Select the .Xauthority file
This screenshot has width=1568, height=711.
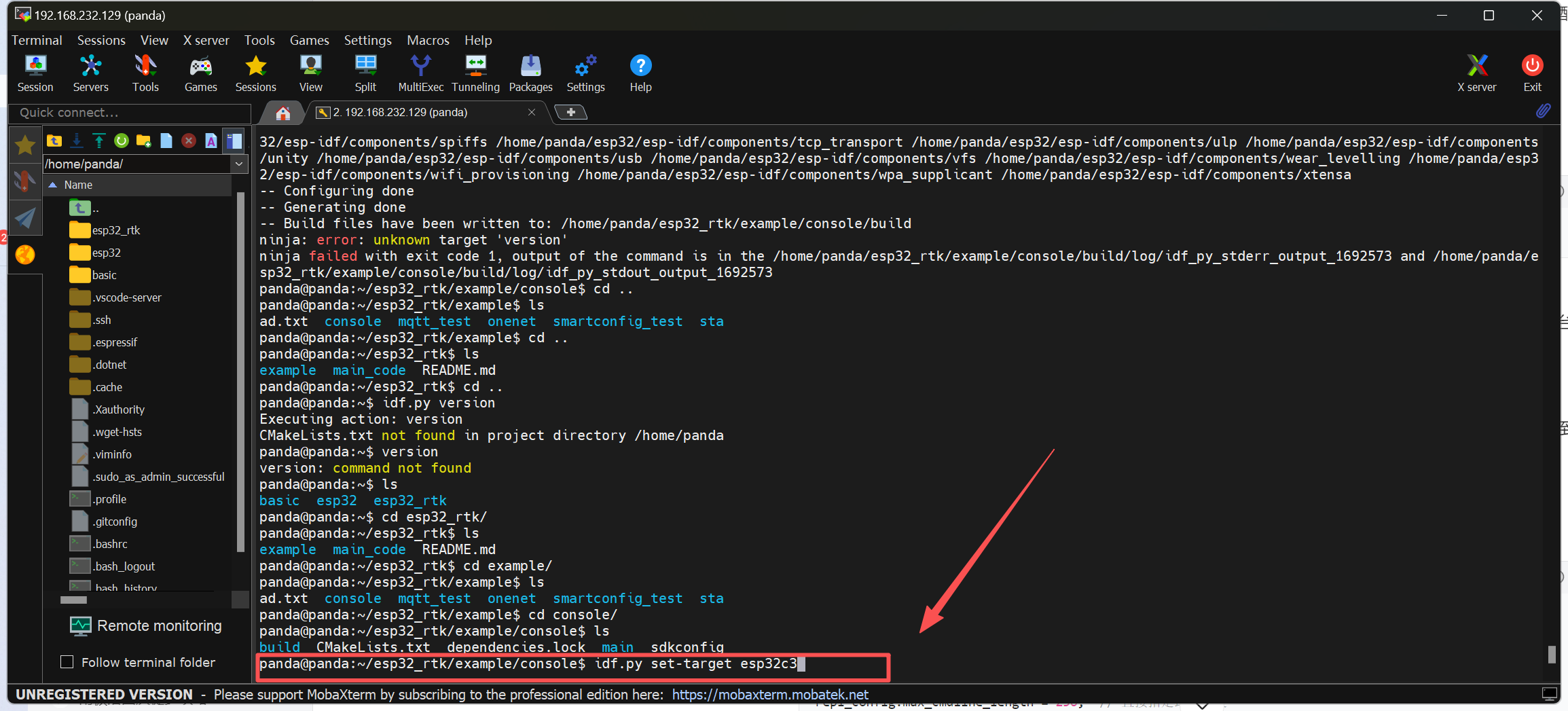coord(107,409)
